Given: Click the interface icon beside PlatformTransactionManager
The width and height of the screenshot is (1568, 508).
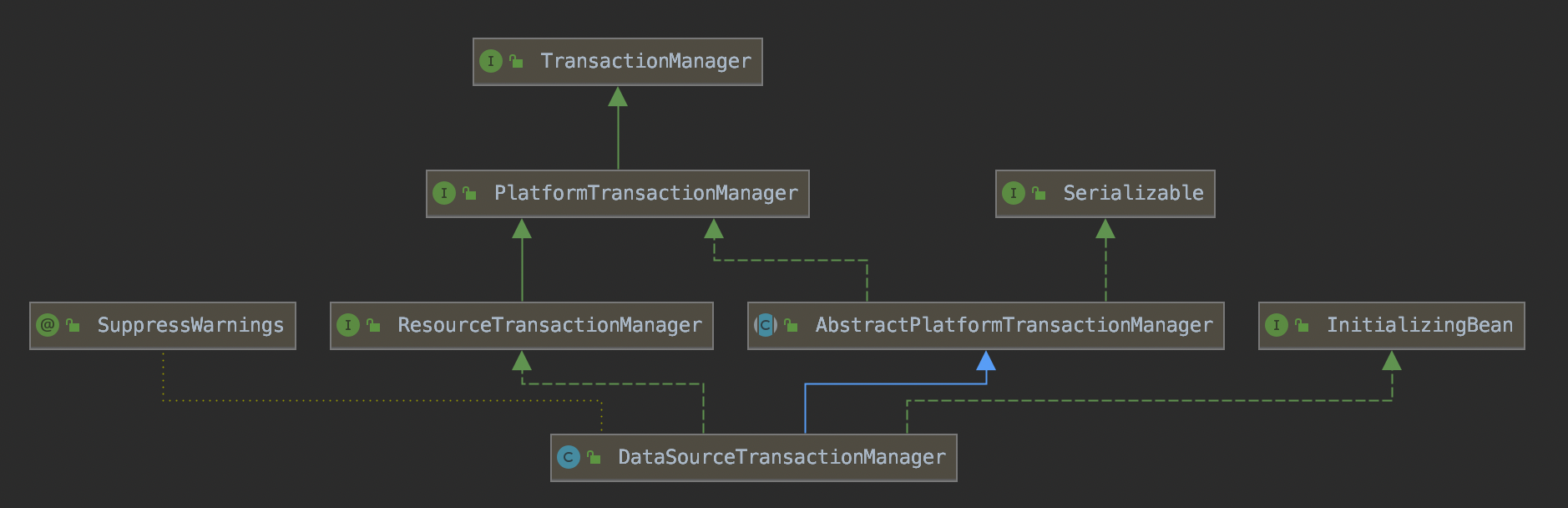Looking at the screenshot, I should (x=444, y=193).
